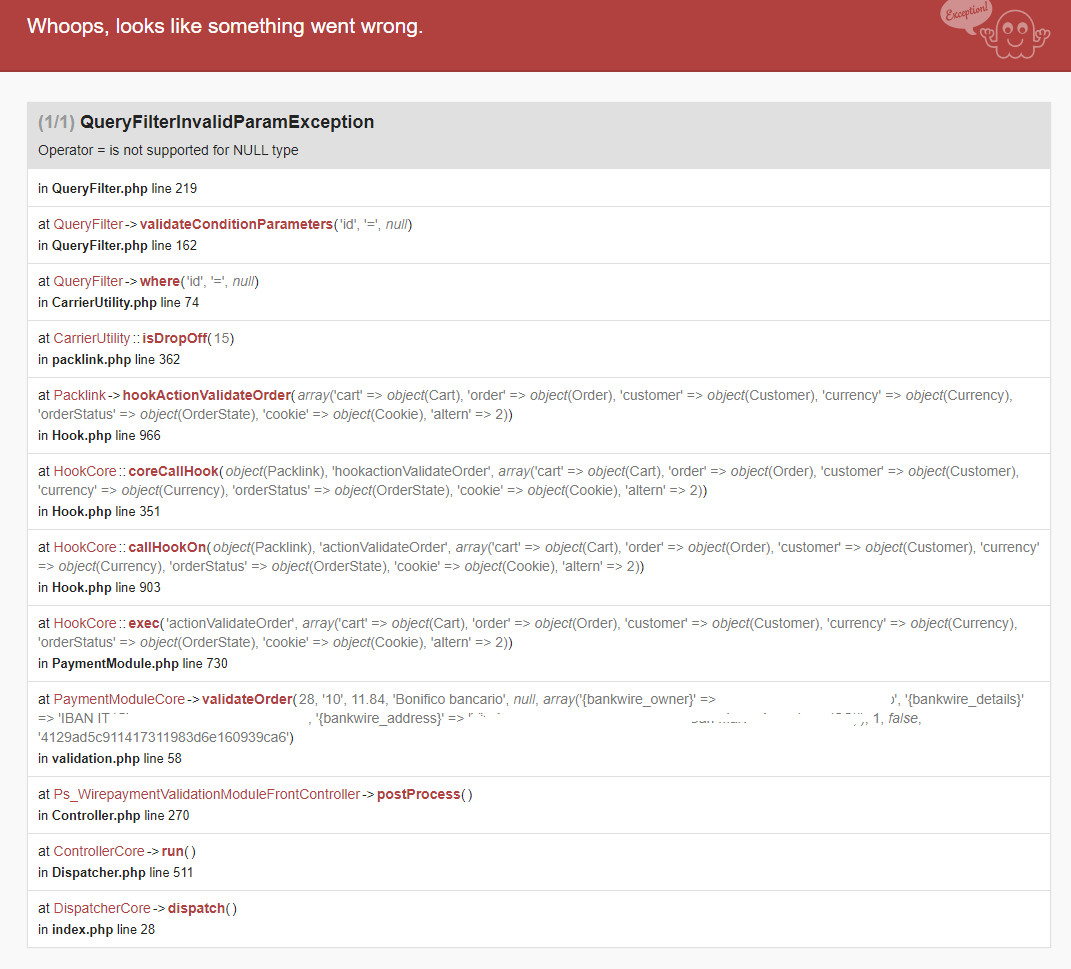Click the 'where' method name
Image resolution: width=1071 pixels, height=969 pixels.
point(160,281)
